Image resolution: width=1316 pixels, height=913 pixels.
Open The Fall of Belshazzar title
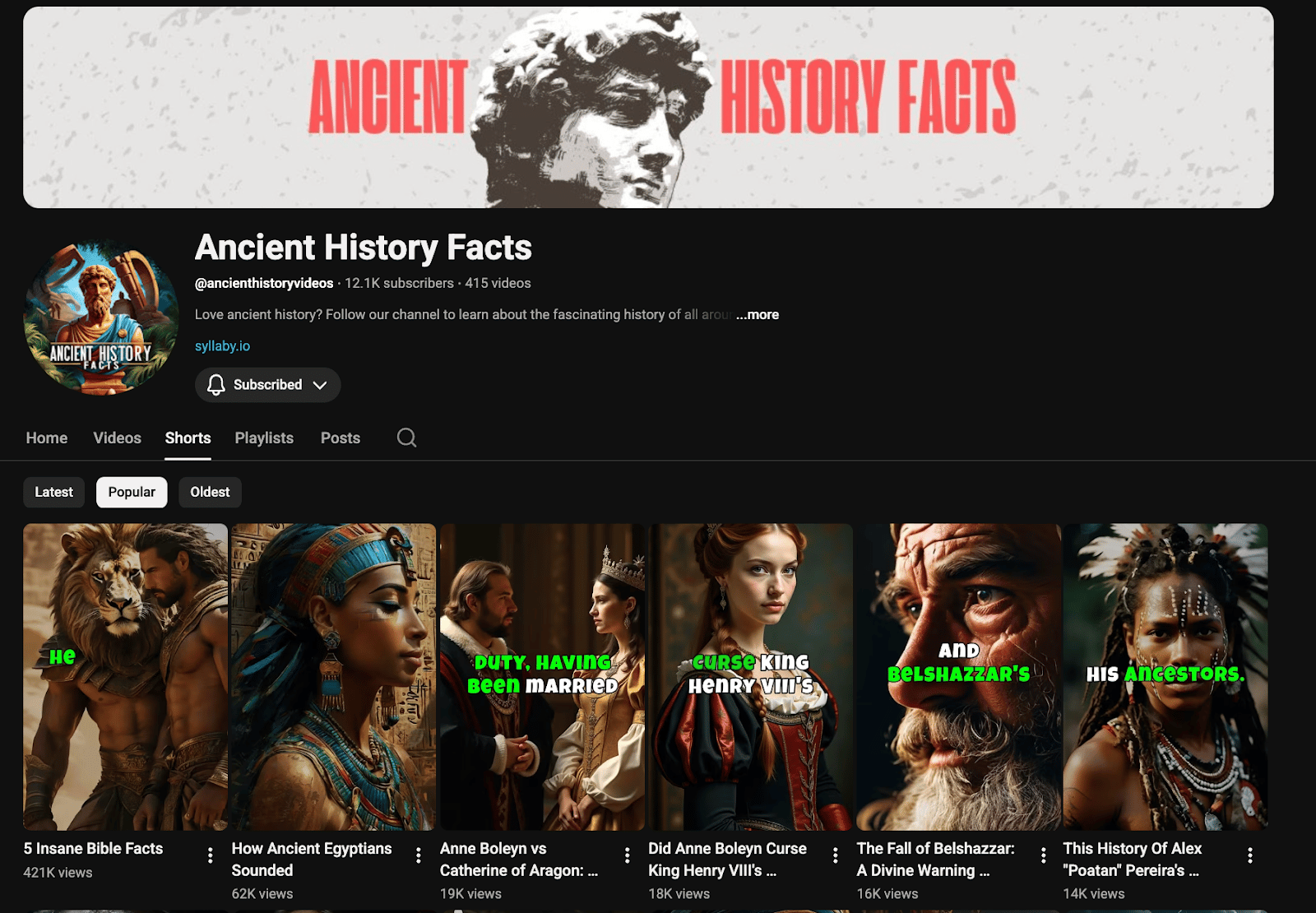935,859
